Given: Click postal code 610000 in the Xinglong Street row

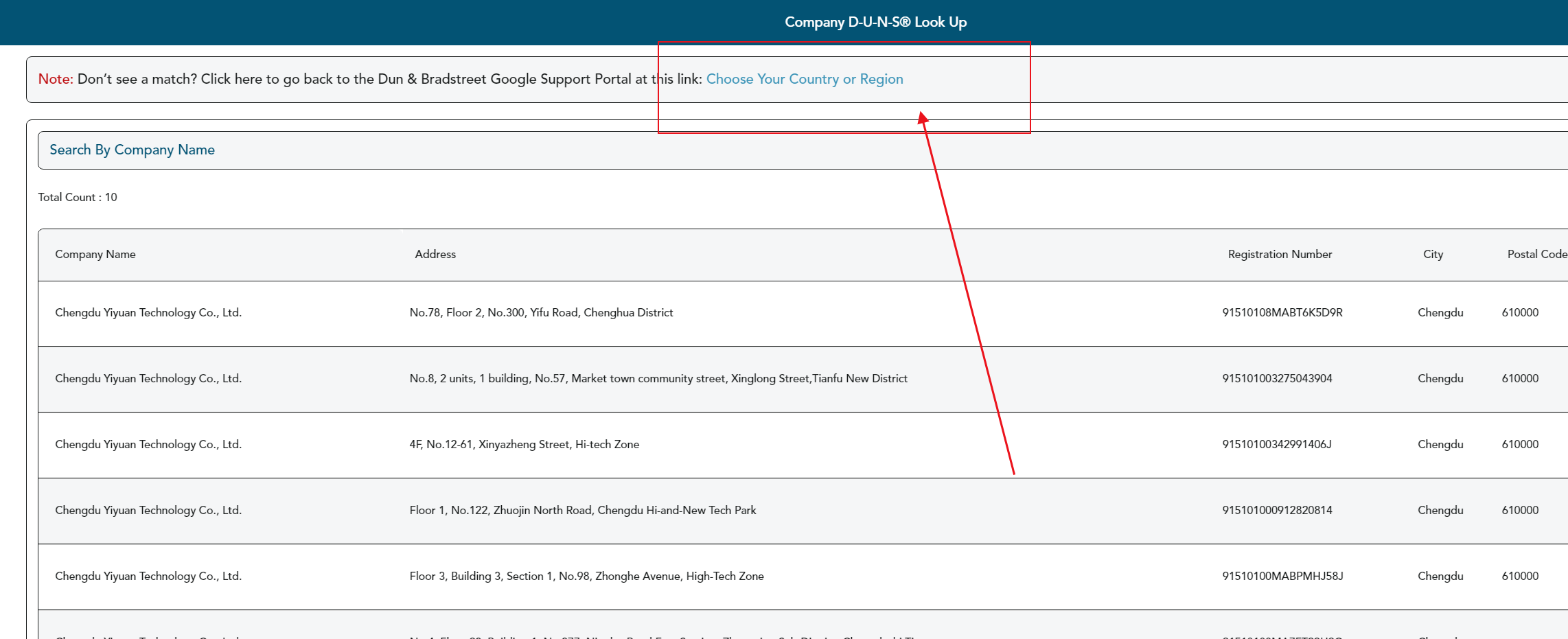Looking at the screenshot, I should coord(1520,378).
